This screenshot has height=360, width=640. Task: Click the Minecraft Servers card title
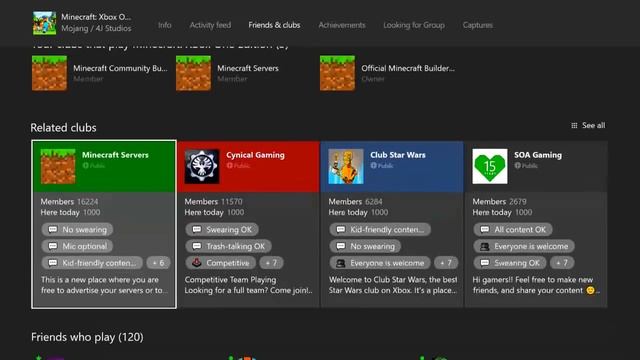(x=115, y=155)
